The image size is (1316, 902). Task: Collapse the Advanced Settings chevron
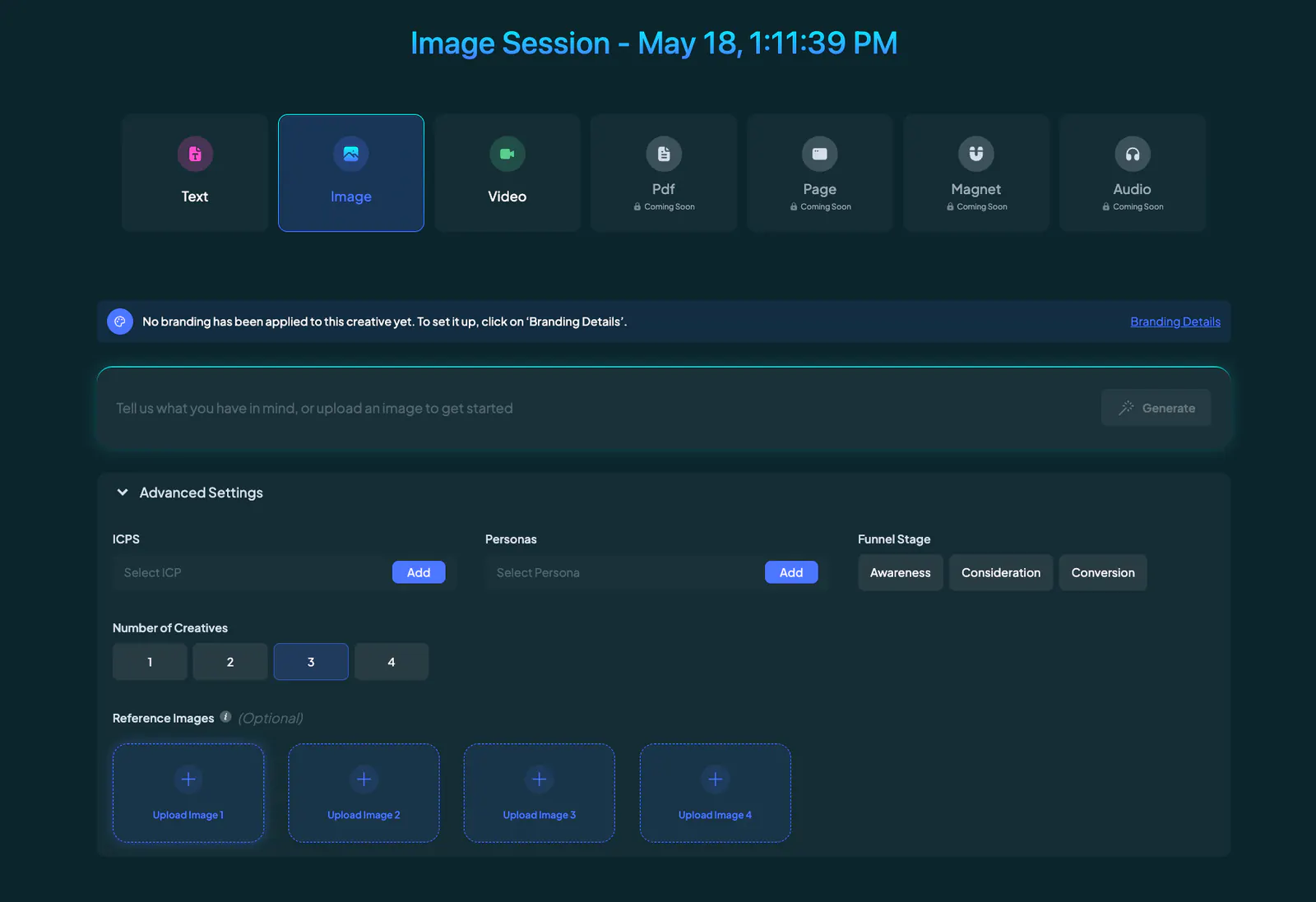pos(123,493)
